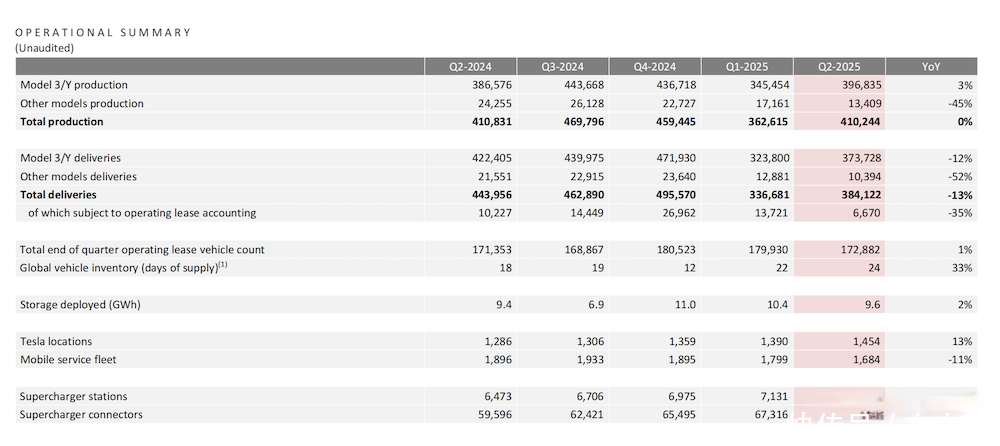
Task: Click the -45% YoY value
Action: [x=958, y=104]
